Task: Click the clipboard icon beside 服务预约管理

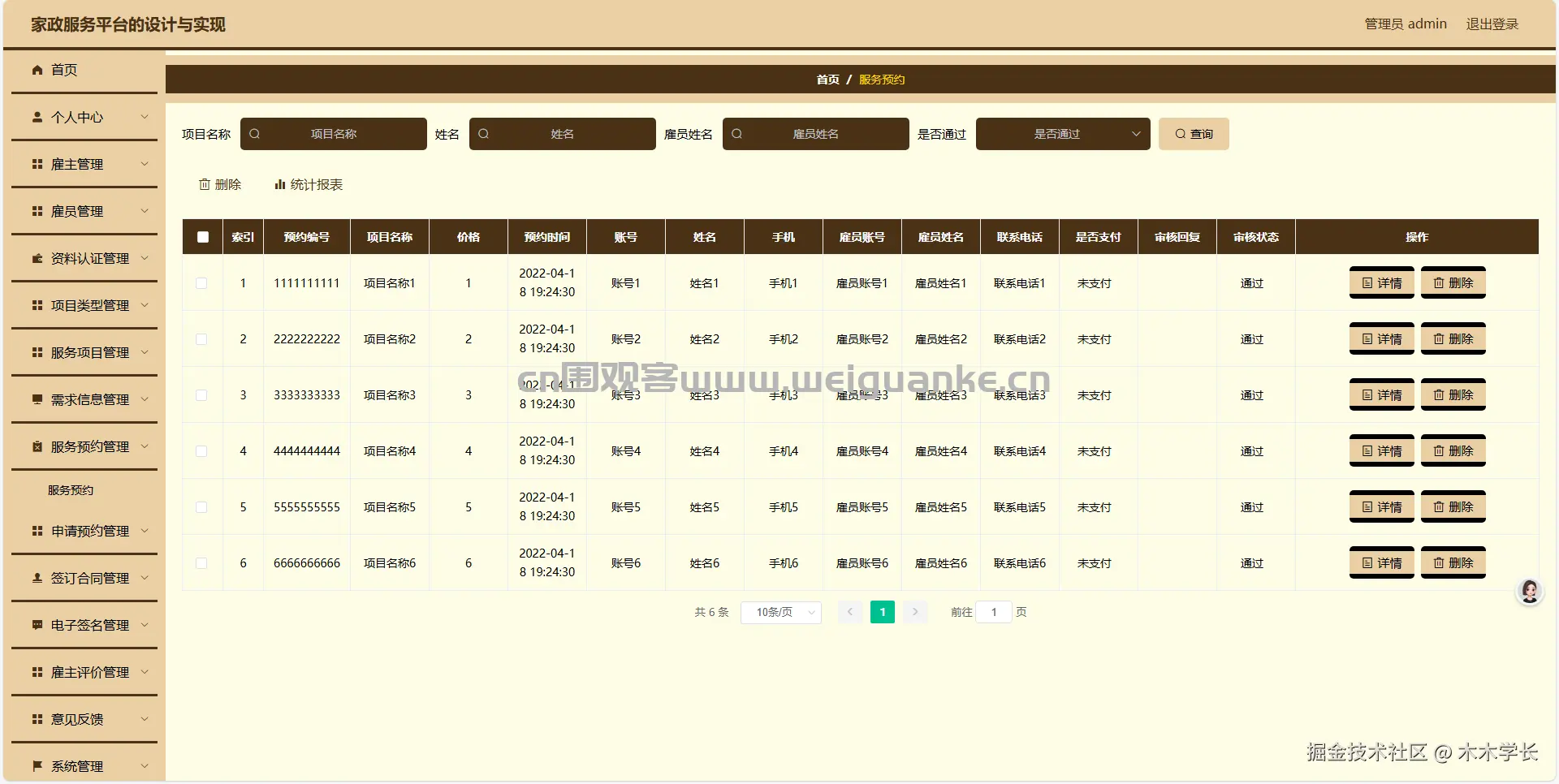Action: (37, 446)
